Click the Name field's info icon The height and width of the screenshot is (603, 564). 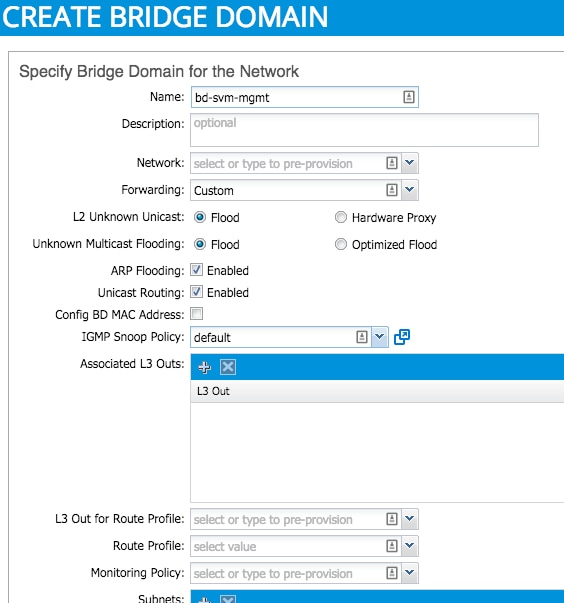(408, 97)
